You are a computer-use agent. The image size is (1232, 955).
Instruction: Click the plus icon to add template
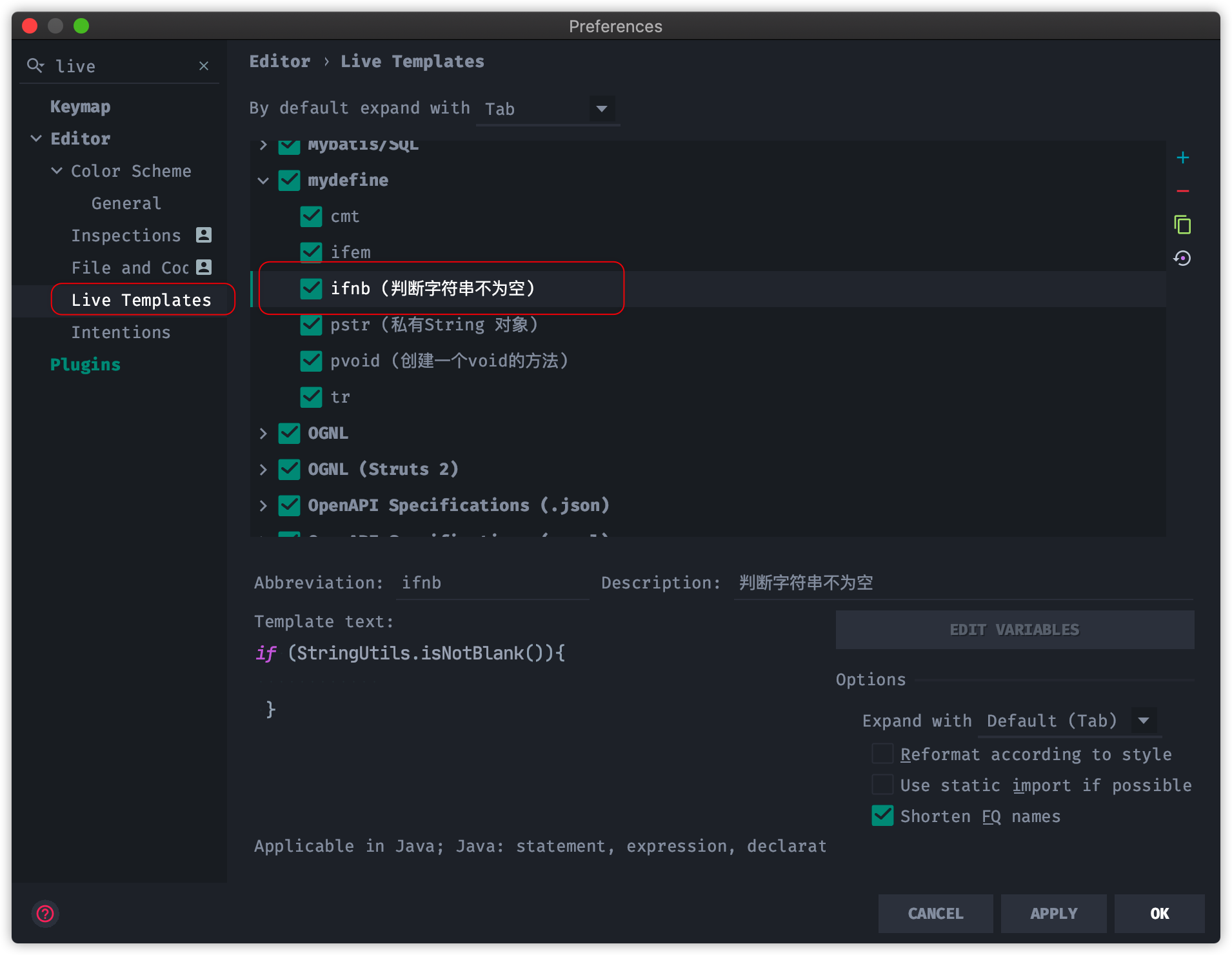(x=1182, y=158)
